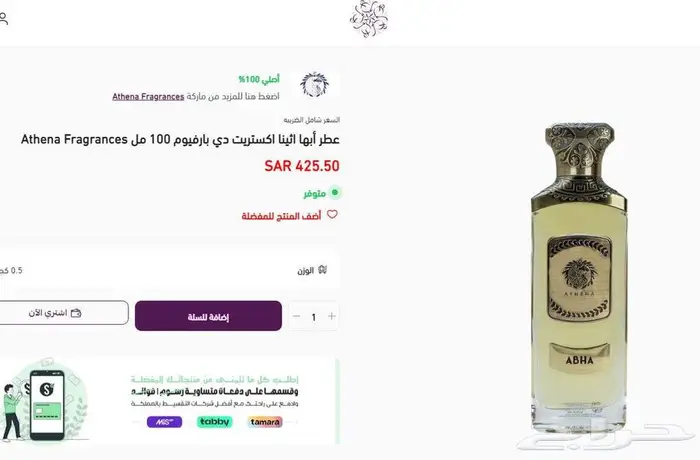Click the green availability status dot

click(x=335, y=191)
